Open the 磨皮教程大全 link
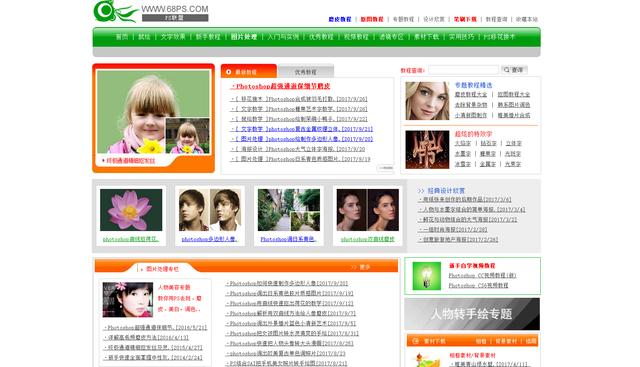 [x=471, y=94]
